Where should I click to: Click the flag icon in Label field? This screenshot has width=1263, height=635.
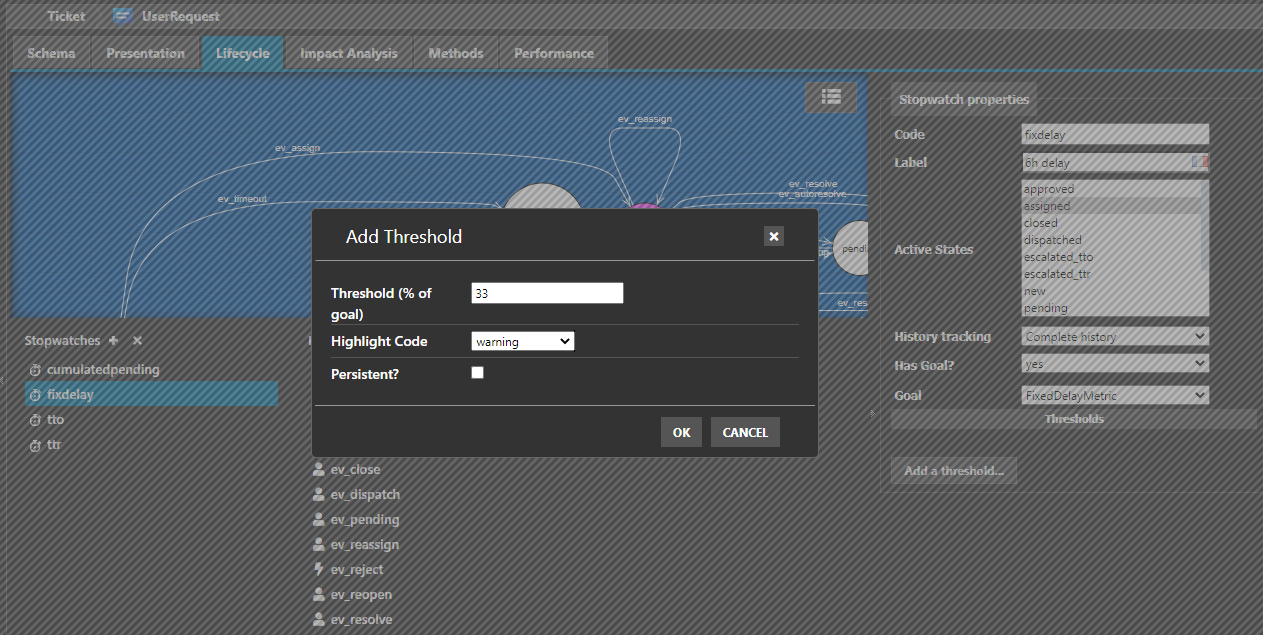pos(1199,162)
